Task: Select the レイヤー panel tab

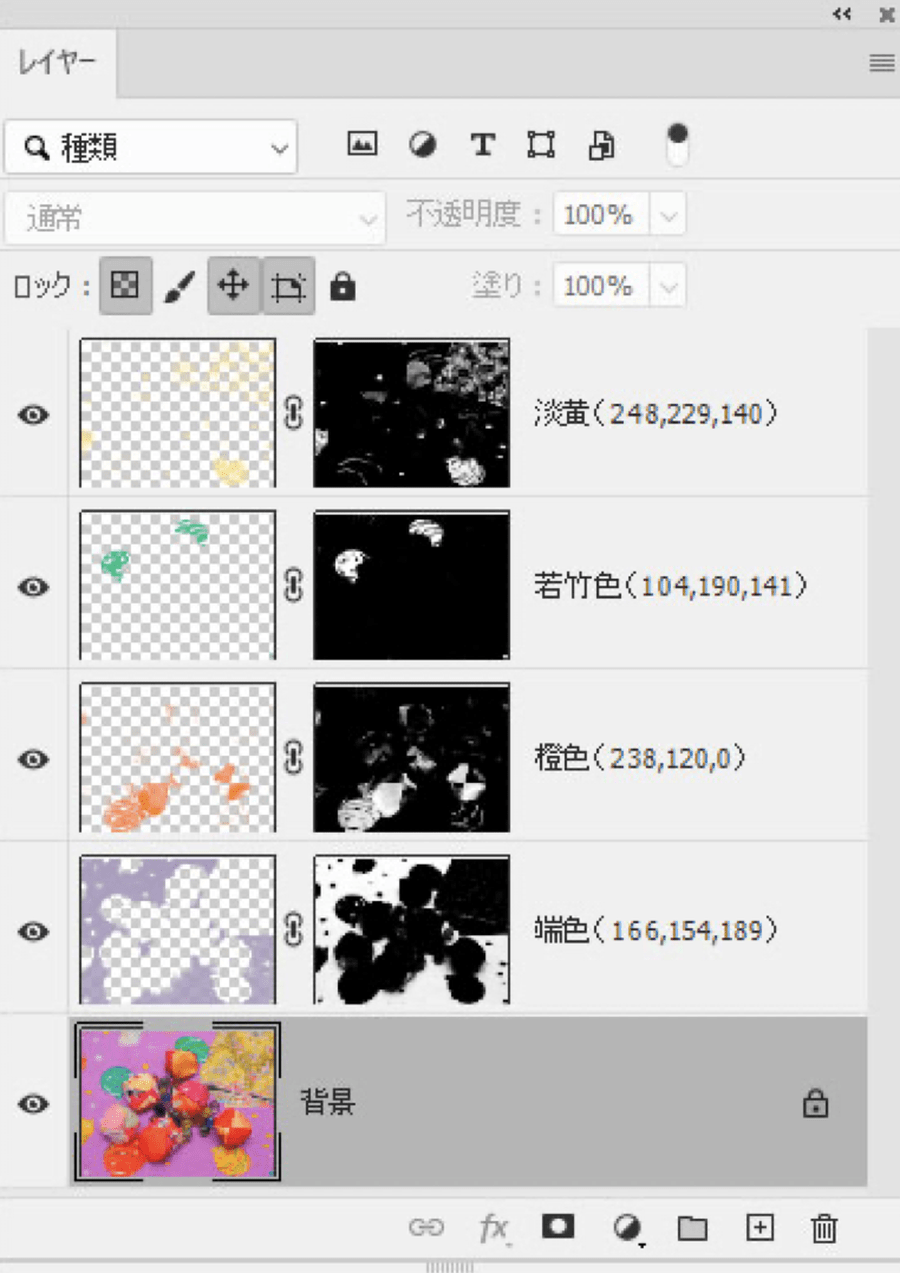Action: point(57,64)
